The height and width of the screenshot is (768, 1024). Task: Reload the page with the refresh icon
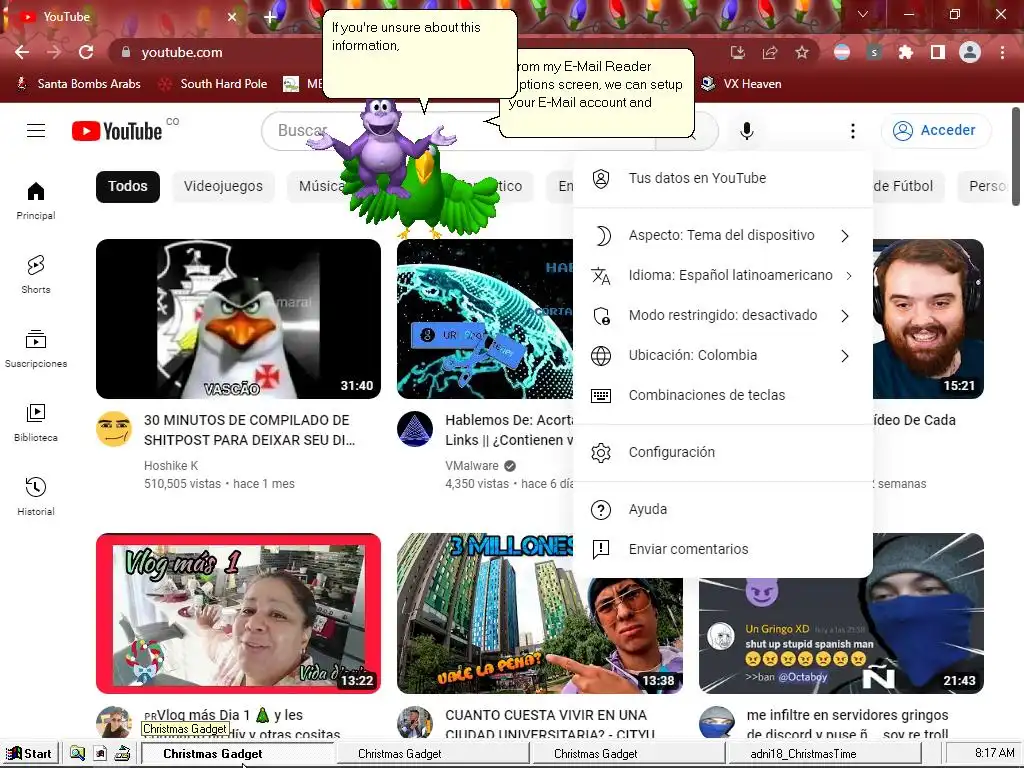[x=86, y=52]
